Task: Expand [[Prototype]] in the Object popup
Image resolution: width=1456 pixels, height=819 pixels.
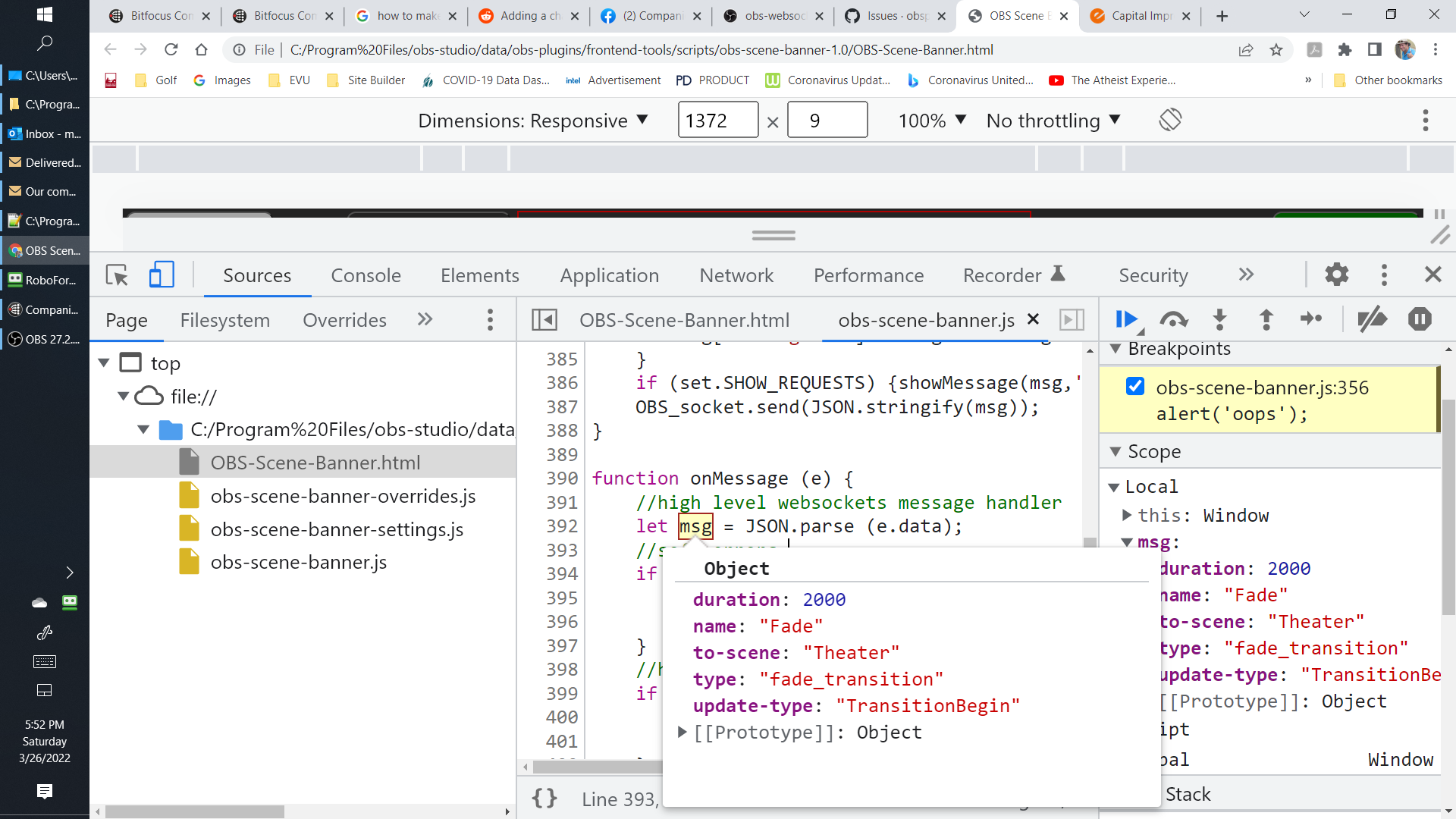Action: pos(681,731)
